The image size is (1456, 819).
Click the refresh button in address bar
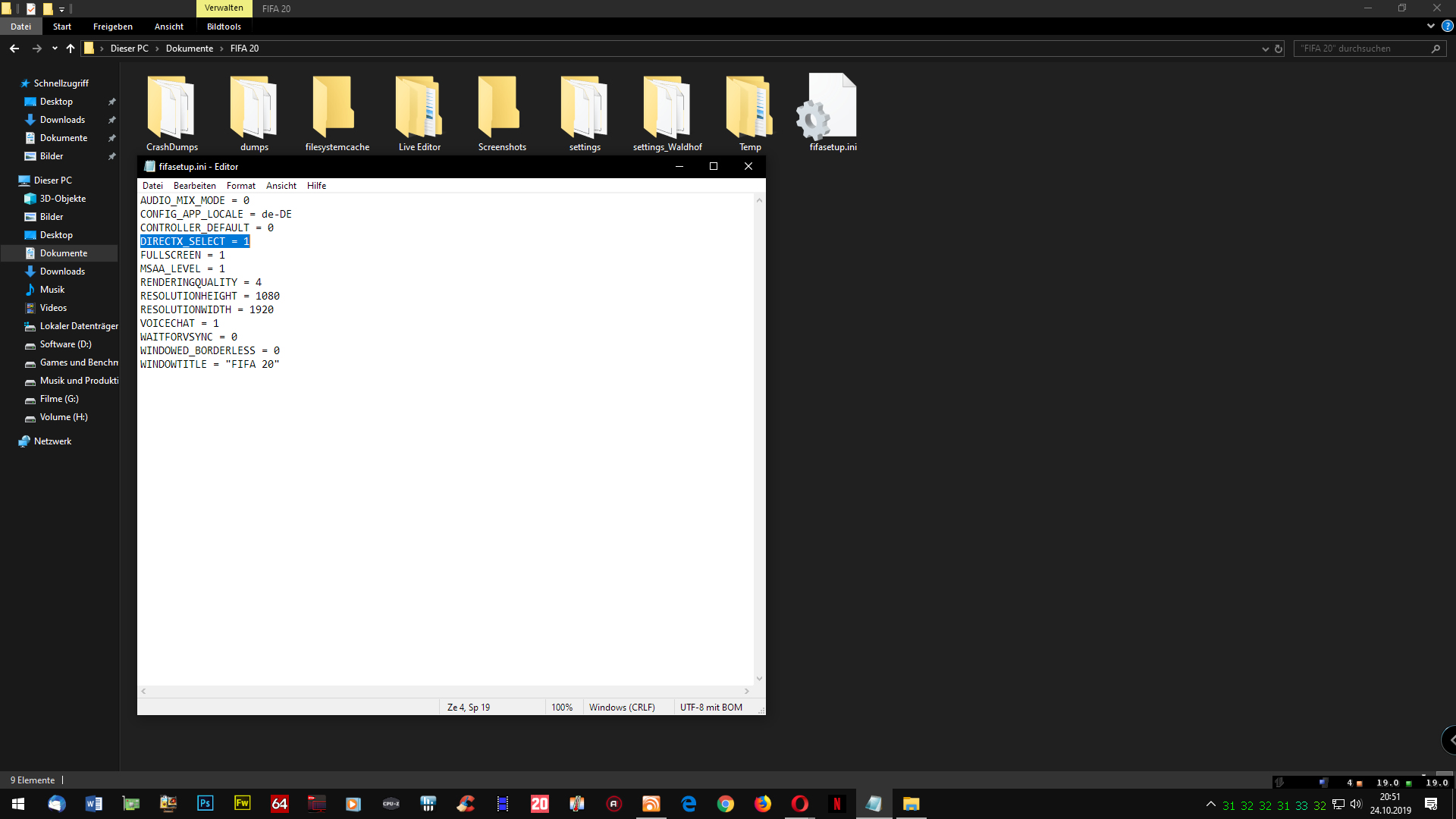click(1279, 49)
